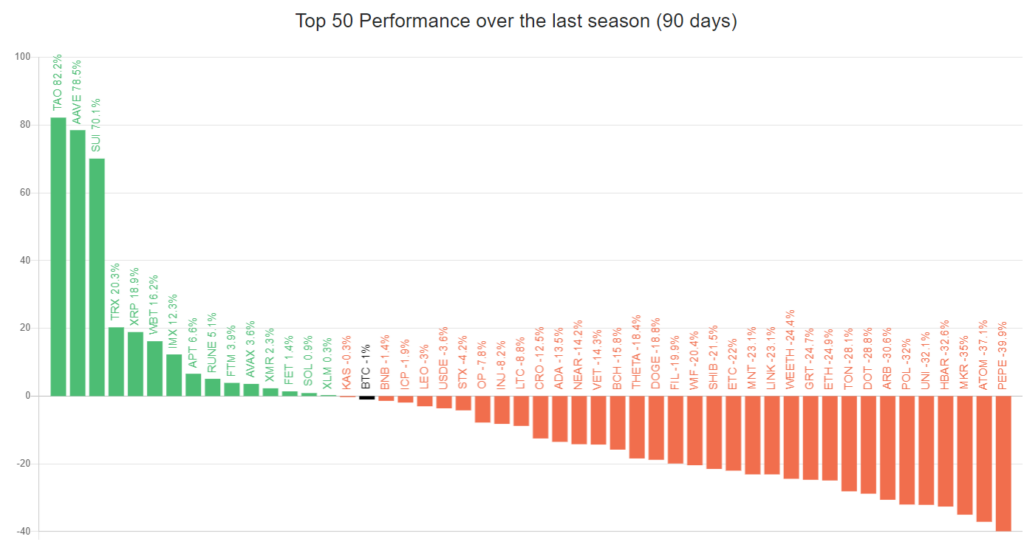Click the green AAVE bar
This screenshot has width=1024, height=556.
click(x=77, y=262)
